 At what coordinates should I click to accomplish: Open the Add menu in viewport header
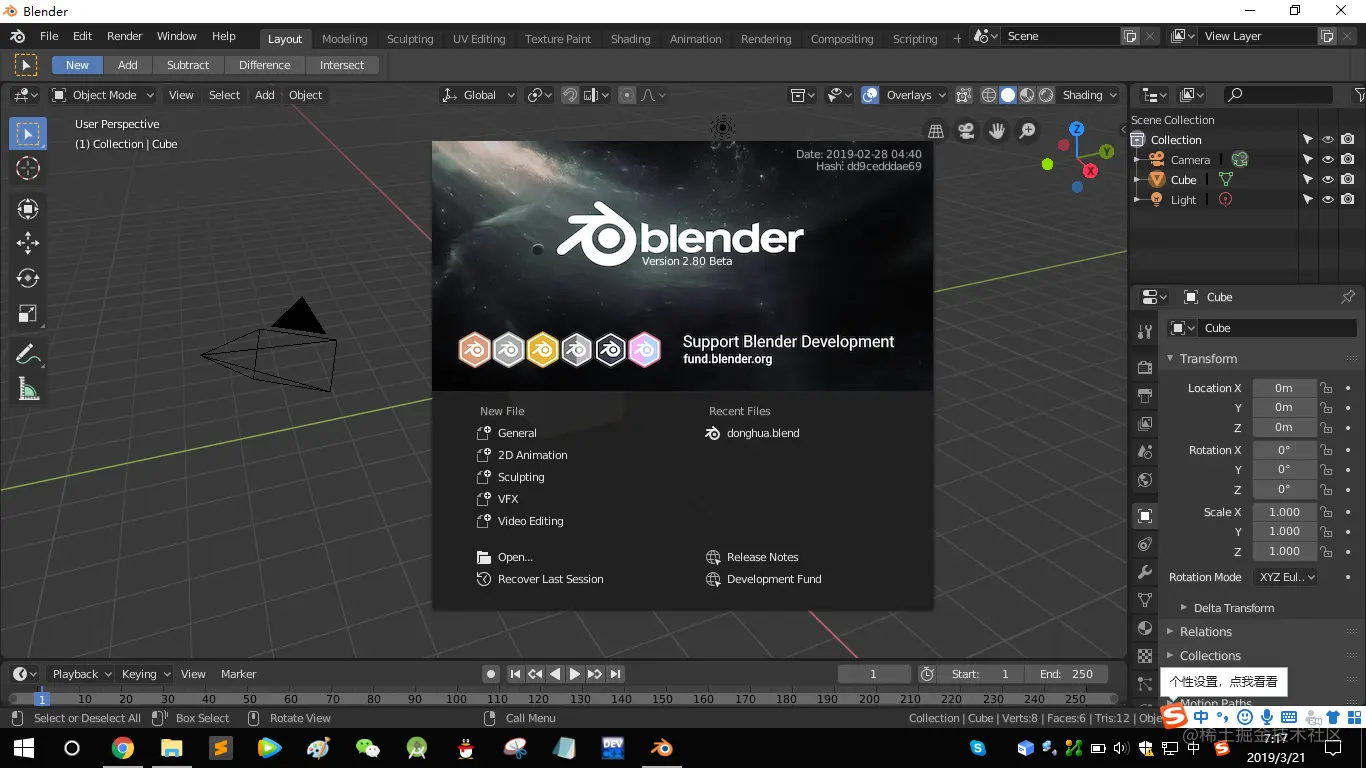[x=265, y=95]
